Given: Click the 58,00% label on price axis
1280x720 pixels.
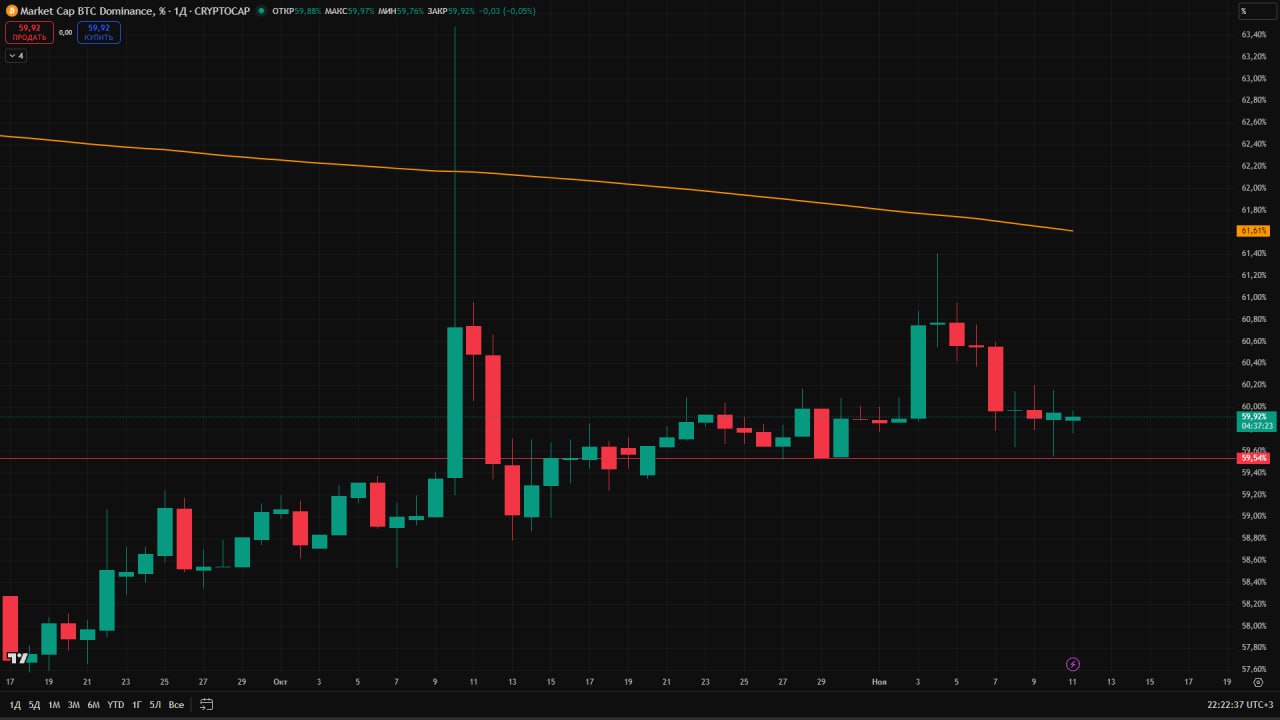Looking at the screenshot, I should [x=1253, y=626].
